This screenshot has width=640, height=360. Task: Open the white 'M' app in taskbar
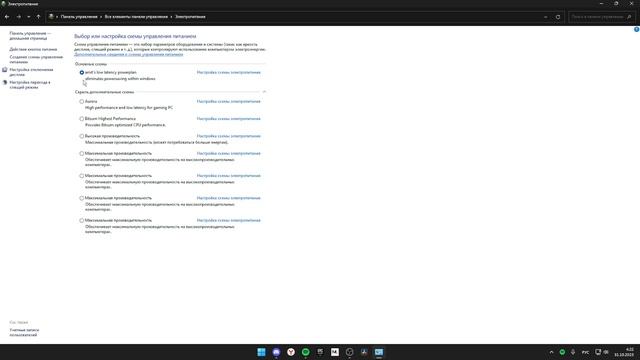(335, 352)
